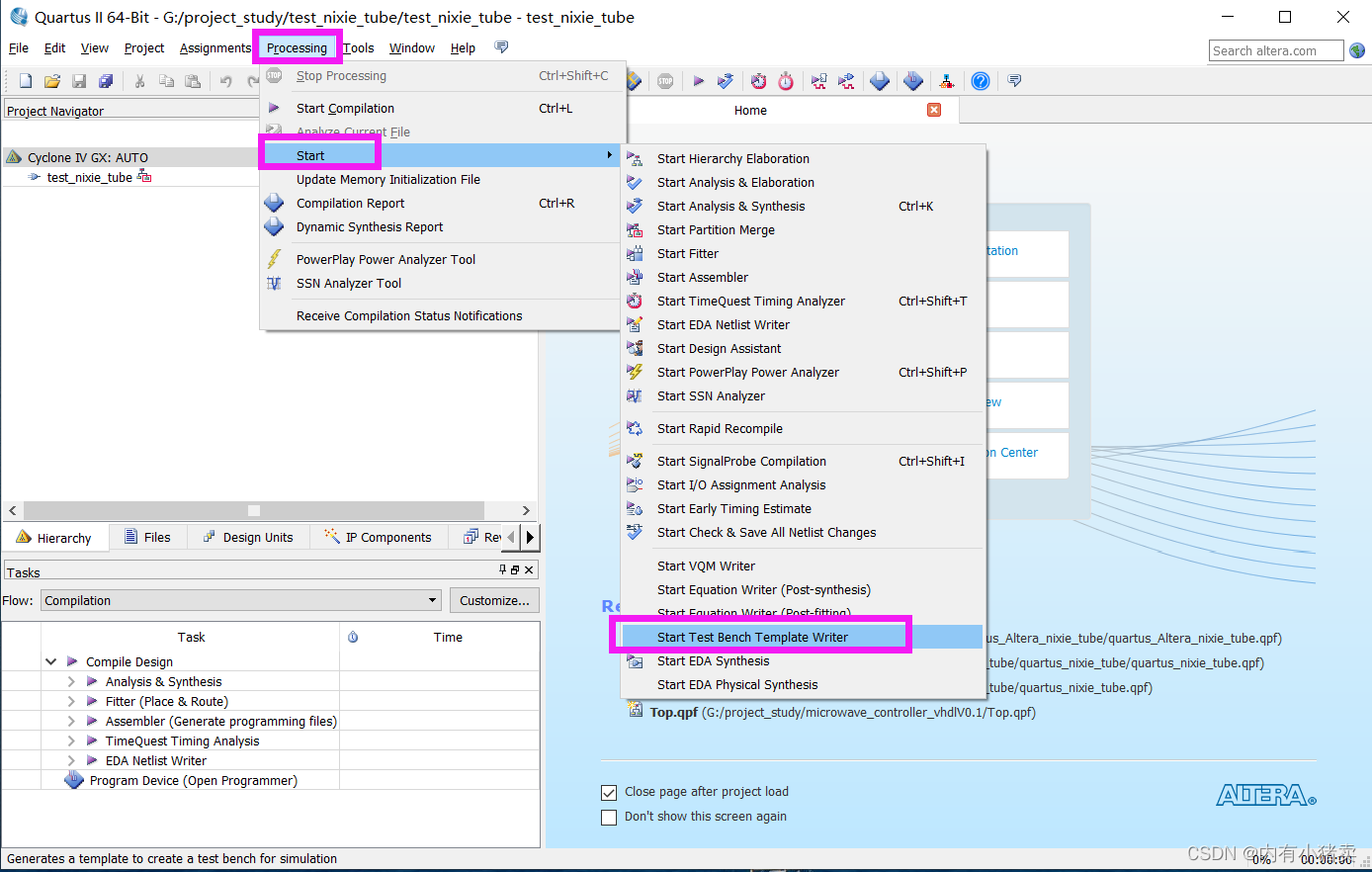
Task: Select Start EDA Netlist Writer menu item
Action: (803, 324)
